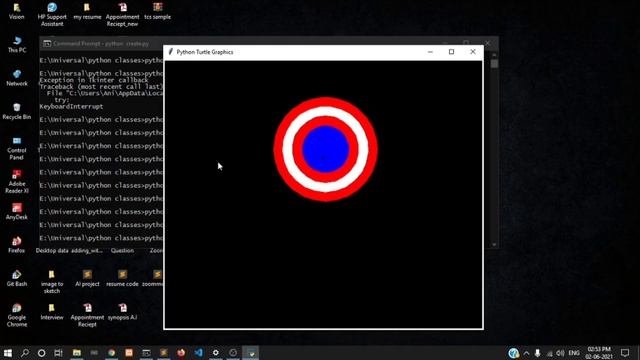
Task: Open the Vision desktop folder
Action: click(x=16, y=11)
